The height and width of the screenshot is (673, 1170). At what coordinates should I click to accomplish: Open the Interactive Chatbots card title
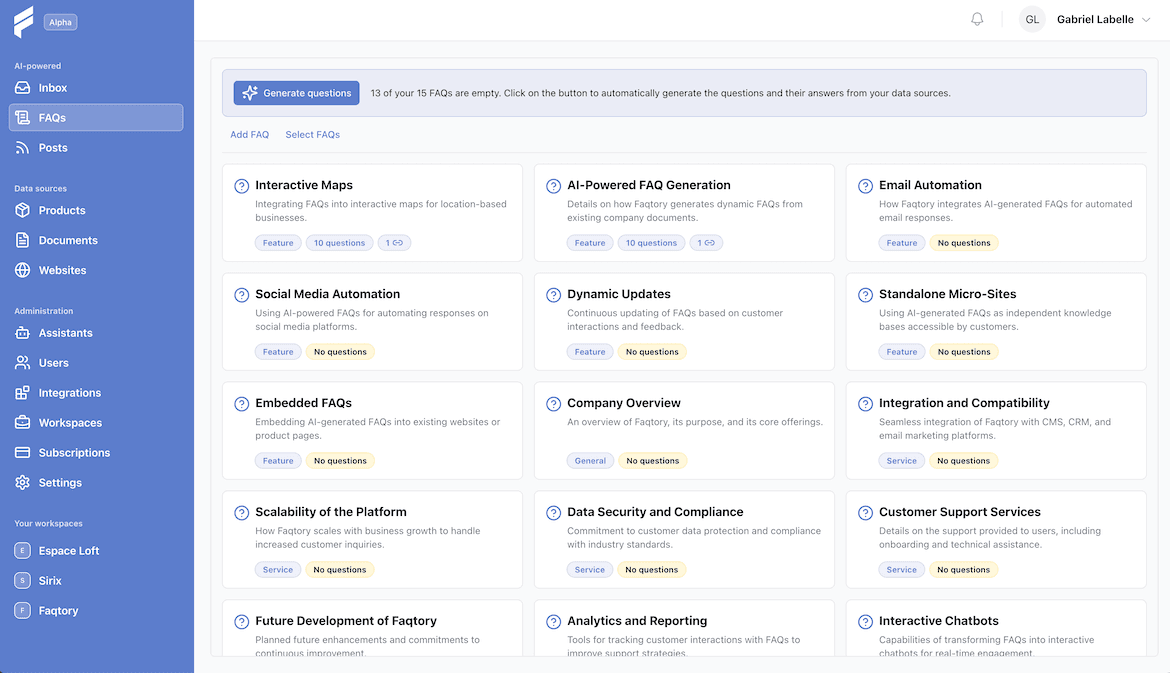coord(939,621)
